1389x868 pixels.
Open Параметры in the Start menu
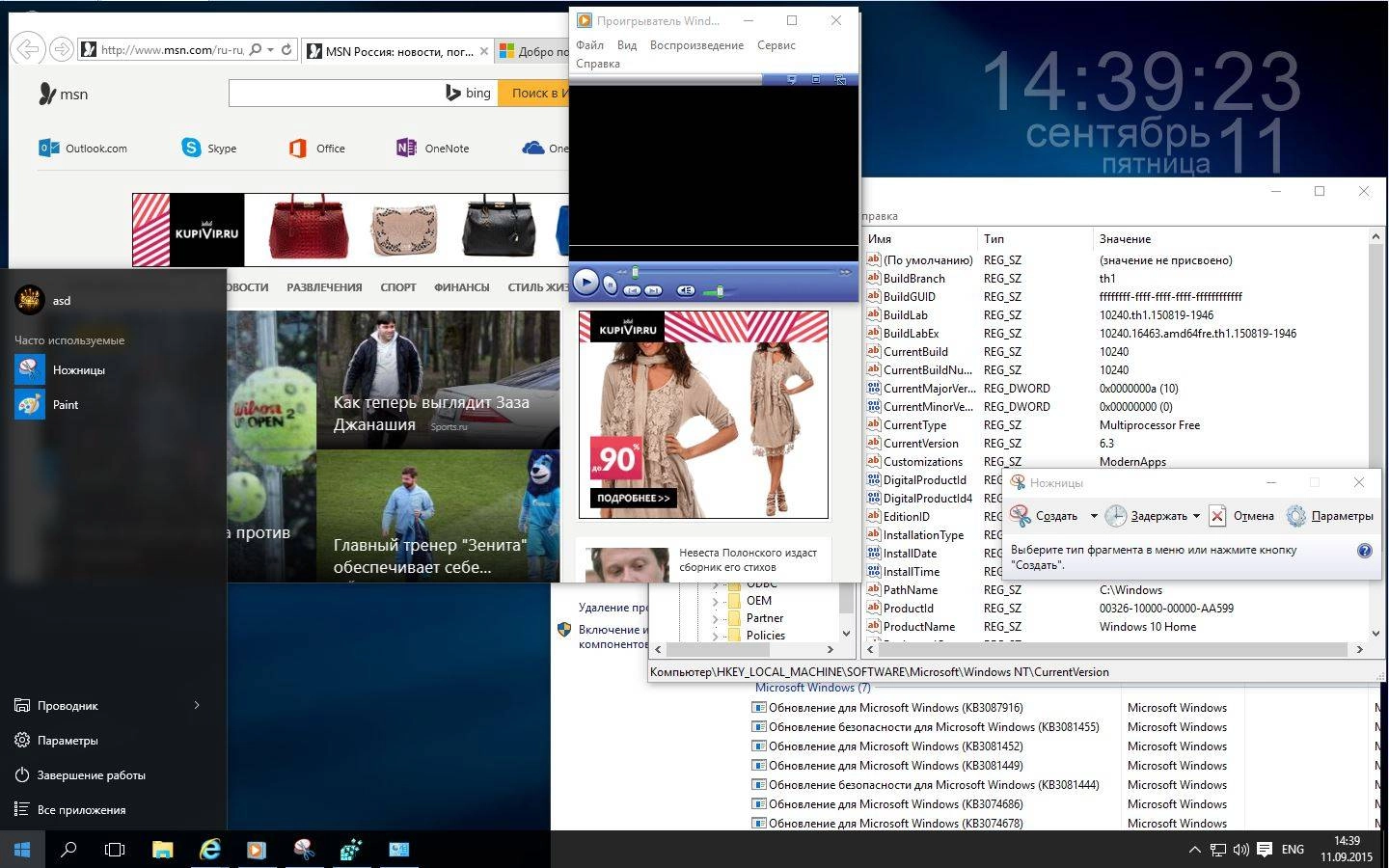pyautogui.click(x=114, y=740)
